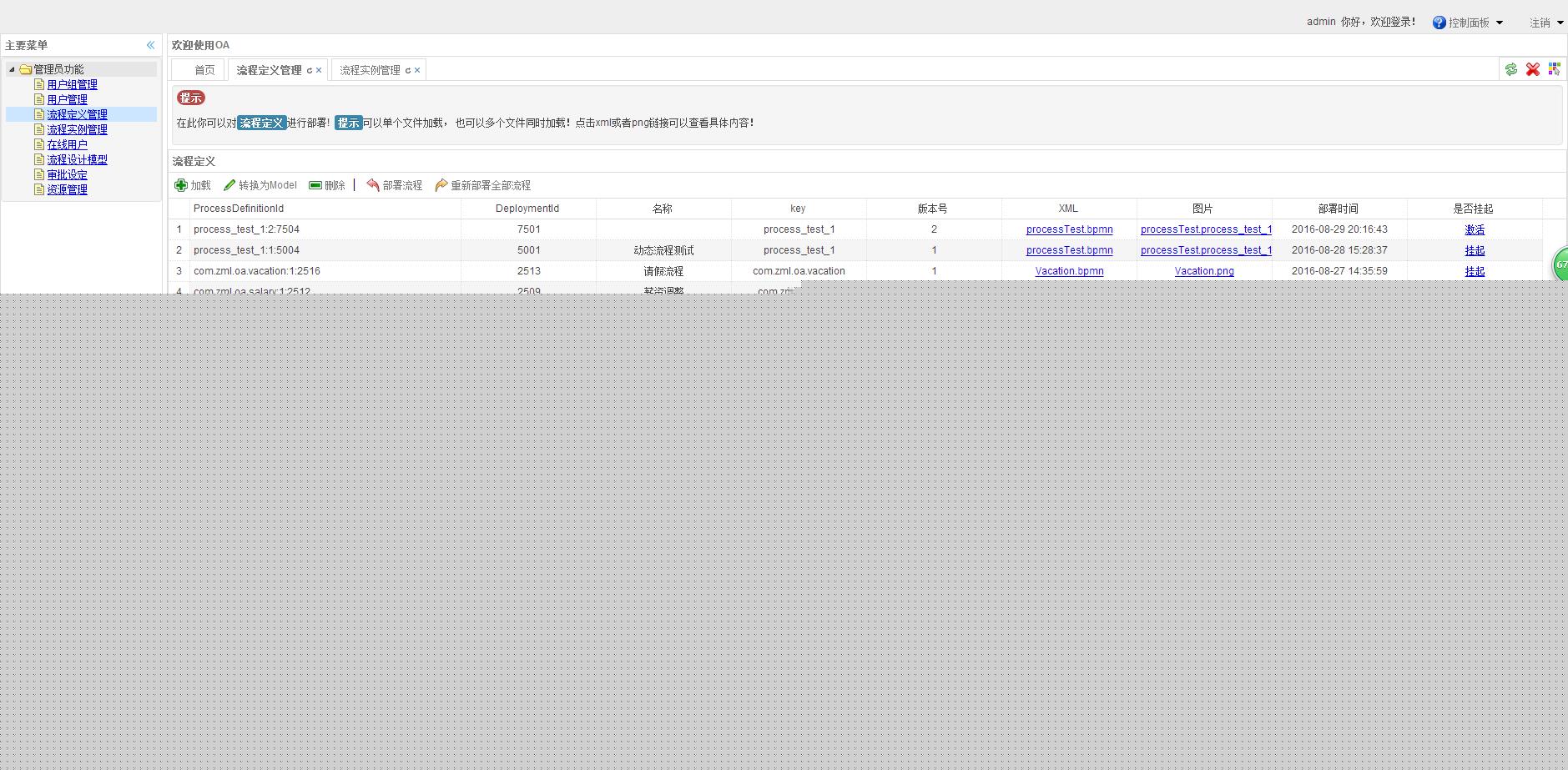This screenshot has width=1568, height=770.
Task: Click the page icon beside 用户管理
Action: [x=39, y=99]
